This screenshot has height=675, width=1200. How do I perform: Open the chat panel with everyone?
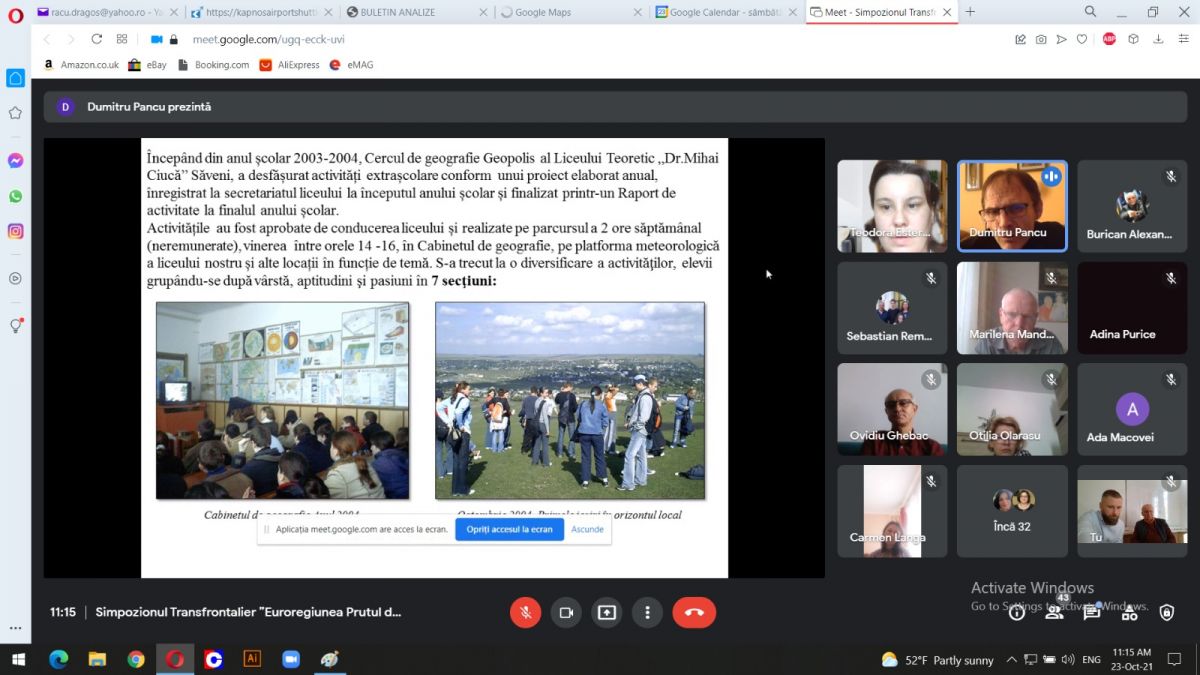click(x=1092, y=613)
